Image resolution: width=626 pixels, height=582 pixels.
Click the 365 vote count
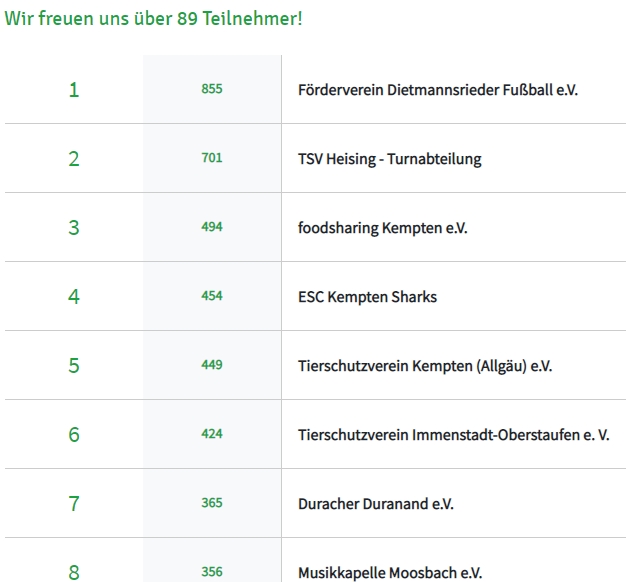212,503
